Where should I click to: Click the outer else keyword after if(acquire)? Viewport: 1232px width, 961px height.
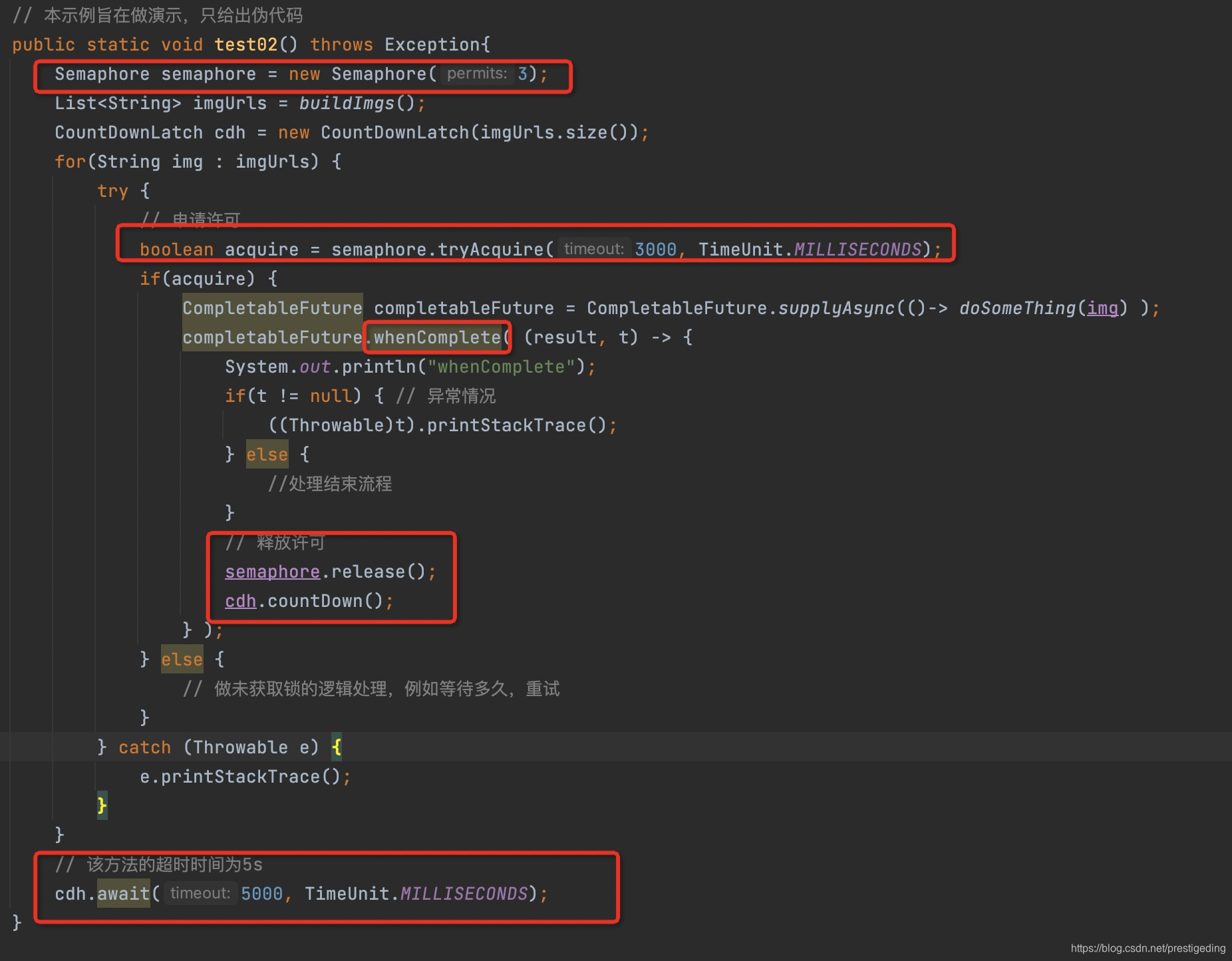(182, 660)
